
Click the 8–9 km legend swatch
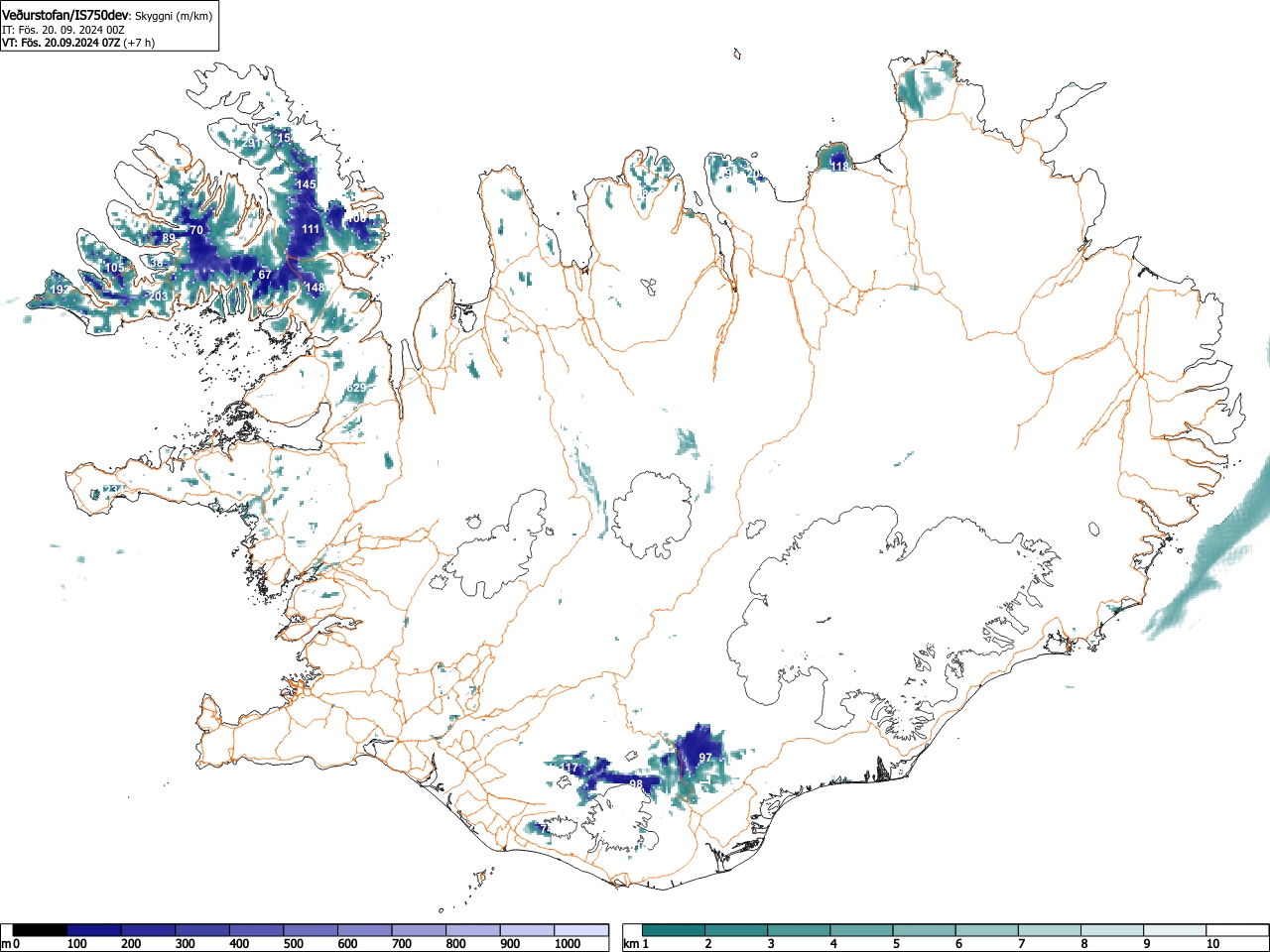pyautogui.click(x=1111, y=930)
